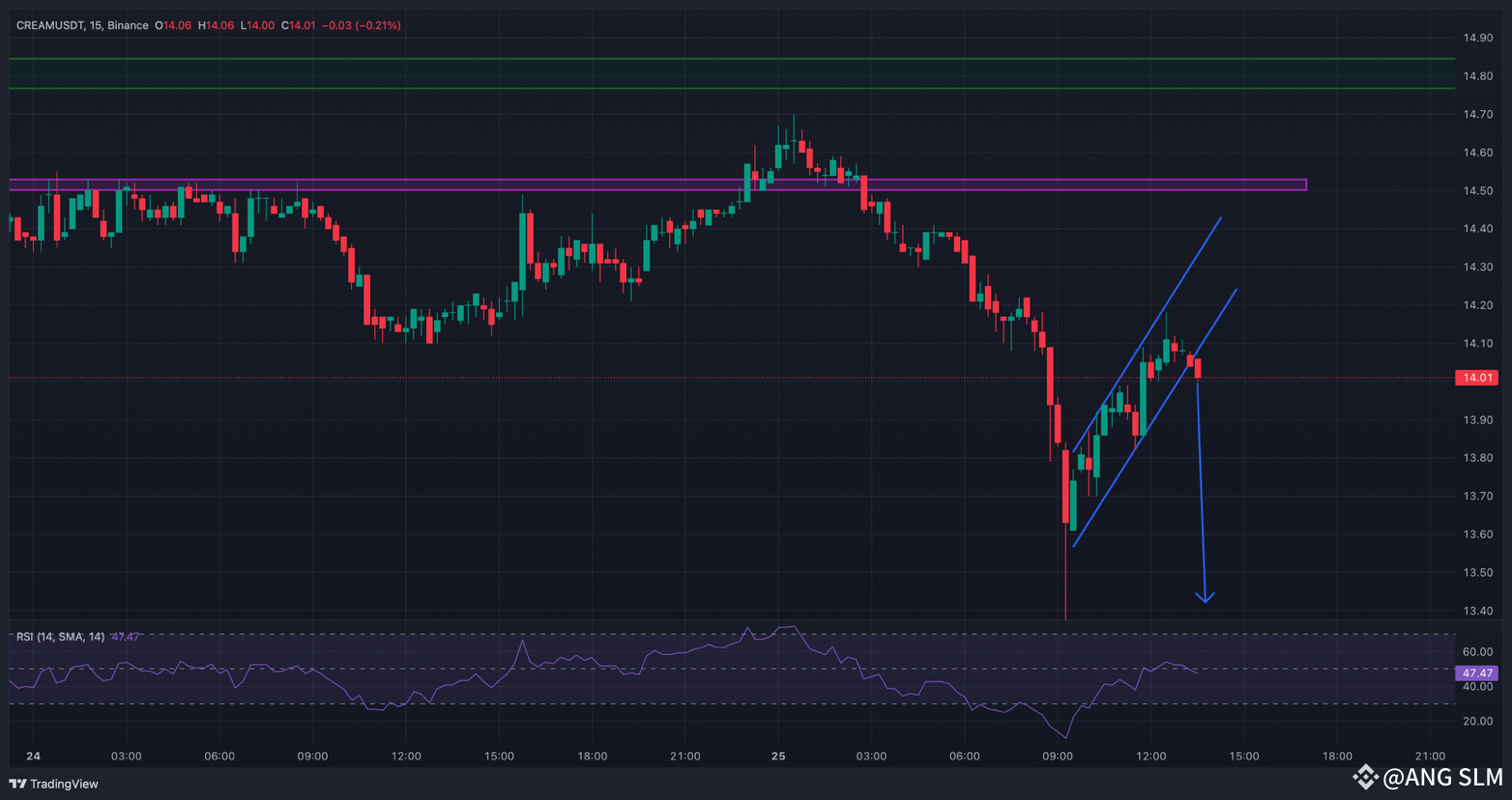Select the red 14.01 current price label
The width and height of the screenshot is (1512, 800).
coord(1476,378)
